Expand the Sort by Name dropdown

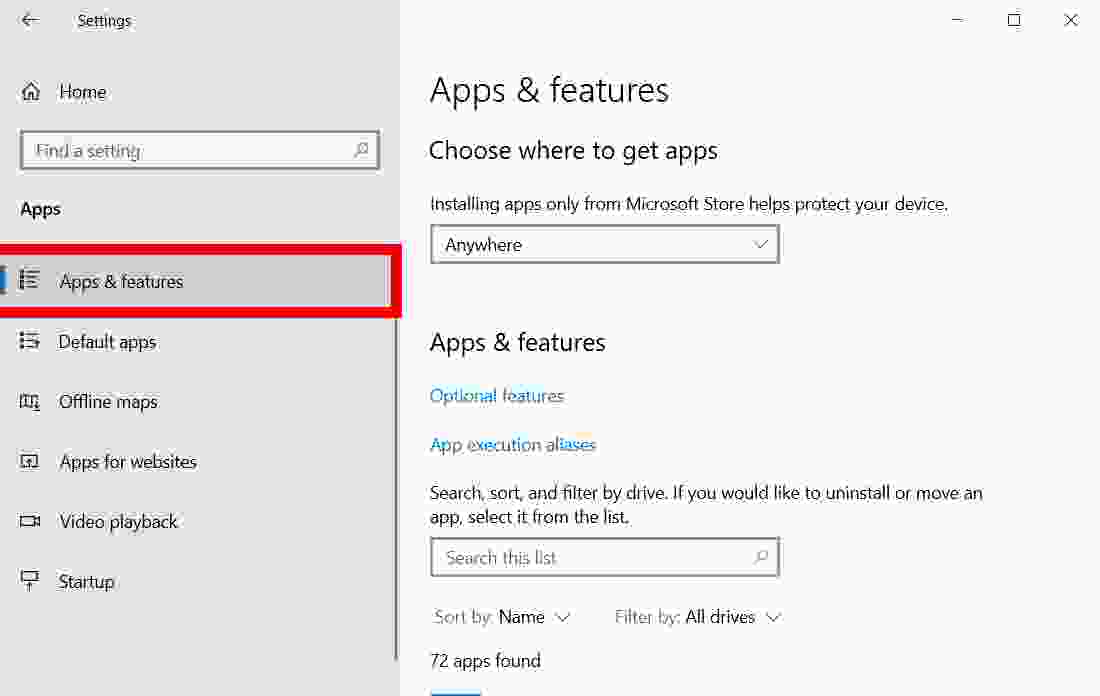pyautogui.click(x=502, y=617)
